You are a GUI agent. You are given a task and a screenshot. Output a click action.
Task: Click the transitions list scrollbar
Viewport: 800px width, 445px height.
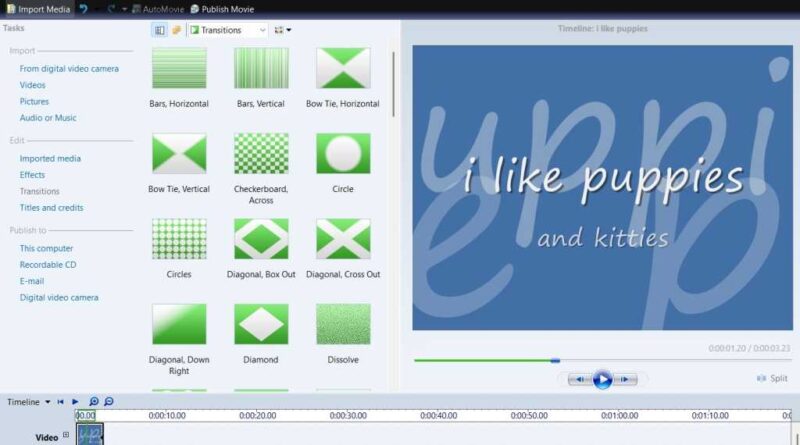393,84
